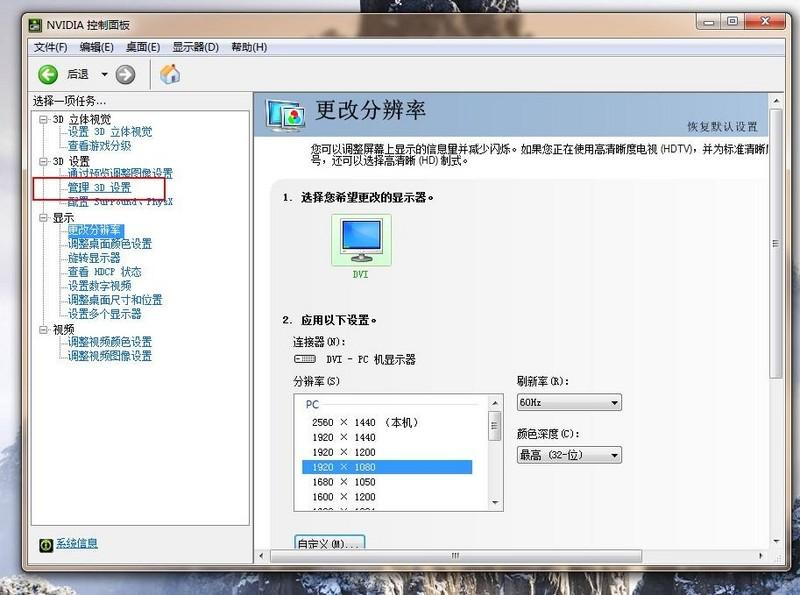Select resolution 1600 × 1200

(343, 497)
